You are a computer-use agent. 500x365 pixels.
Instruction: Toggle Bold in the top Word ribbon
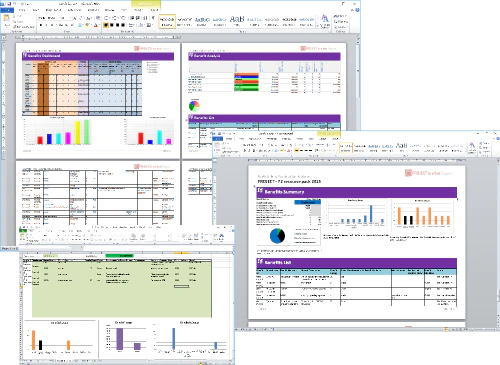pos(41,25)
